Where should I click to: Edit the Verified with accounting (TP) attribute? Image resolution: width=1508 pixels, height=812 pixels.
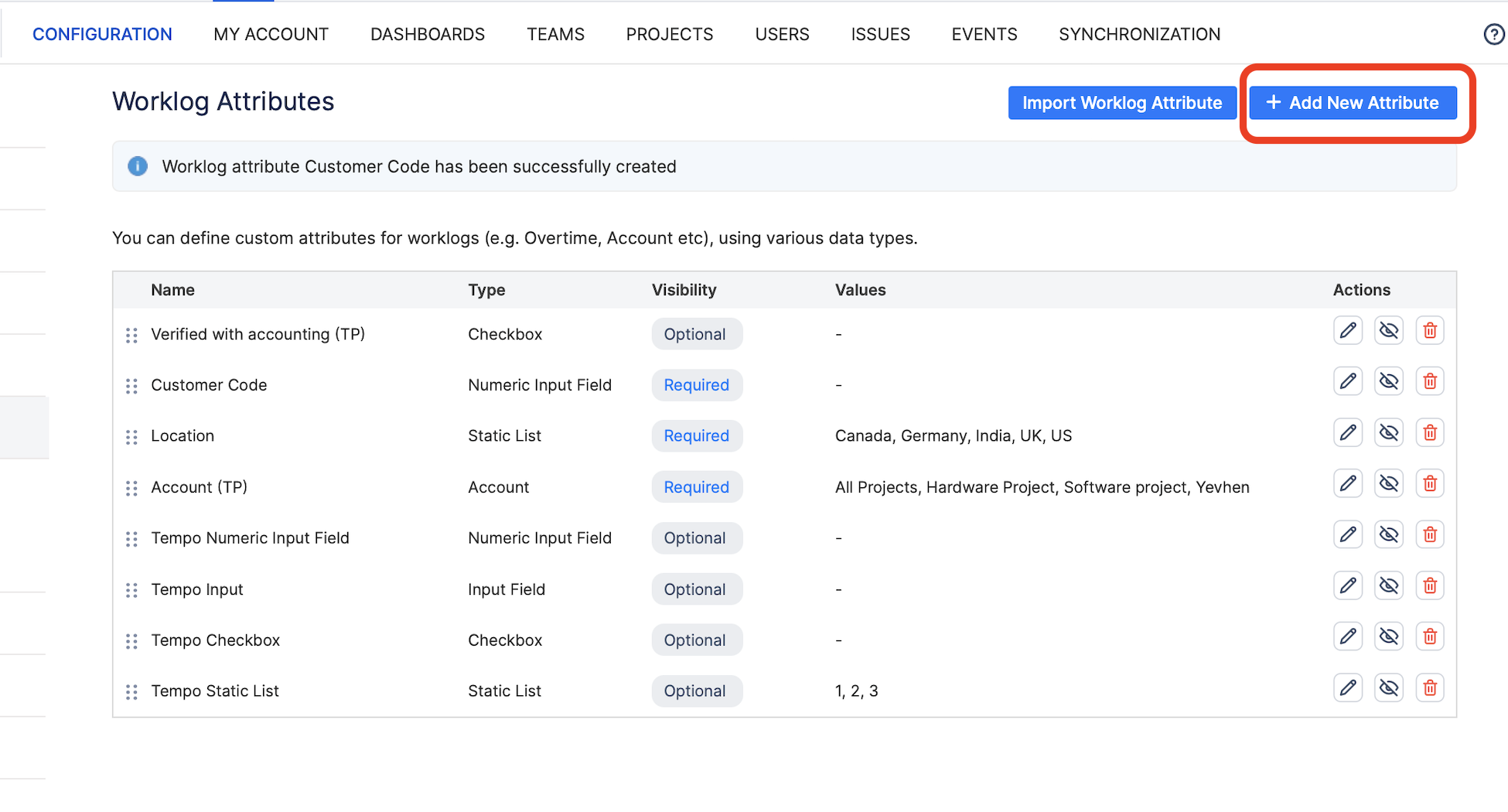point(1348,330)
